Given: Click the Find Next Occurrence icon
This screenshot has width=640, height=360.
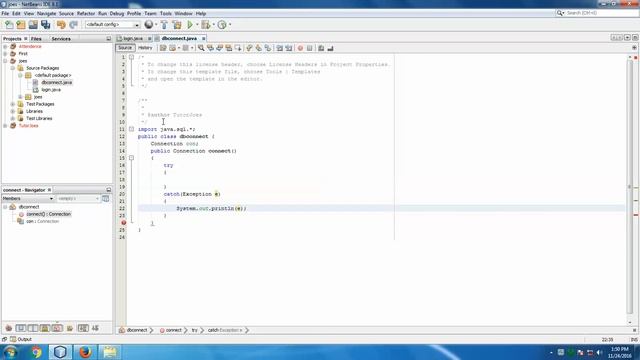Looking at the screenshot, I should click(x=220, y=48).
